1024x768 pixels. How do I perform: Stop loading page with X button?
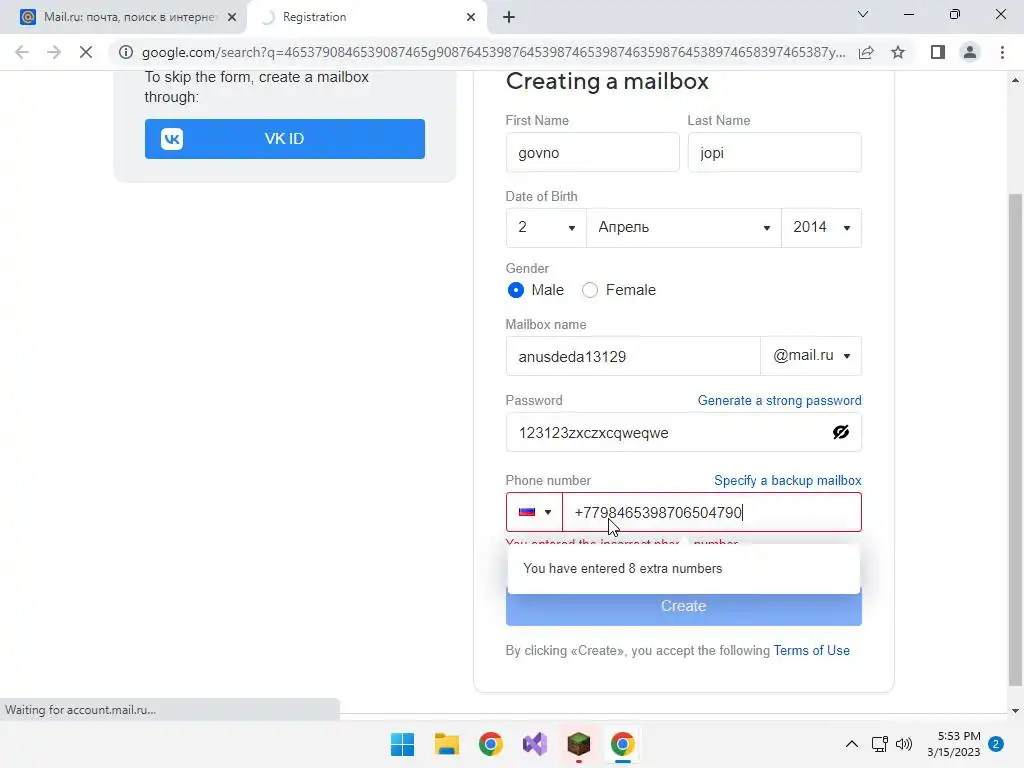click(x=86, y=52)
